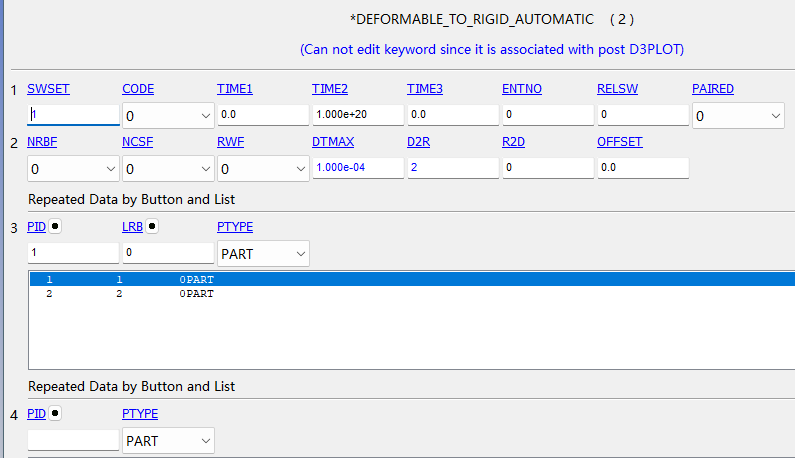Expand the NRBF dropdown
This screenshot has width=795, height=458.
[74, 169]
